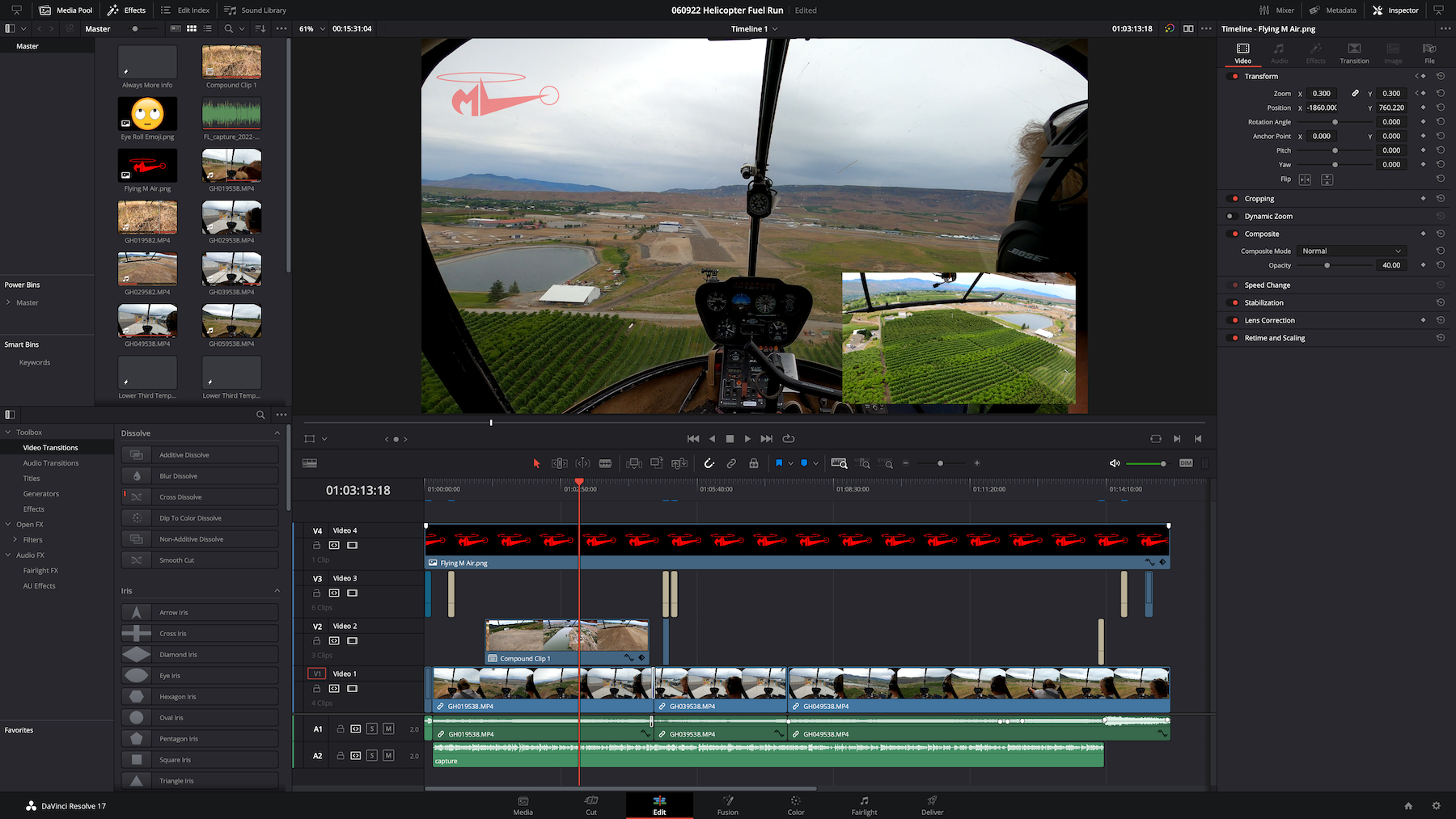Open the viewer zoom 61% dropdown
Screen dimensions: 1456x819
coord(312,29)
